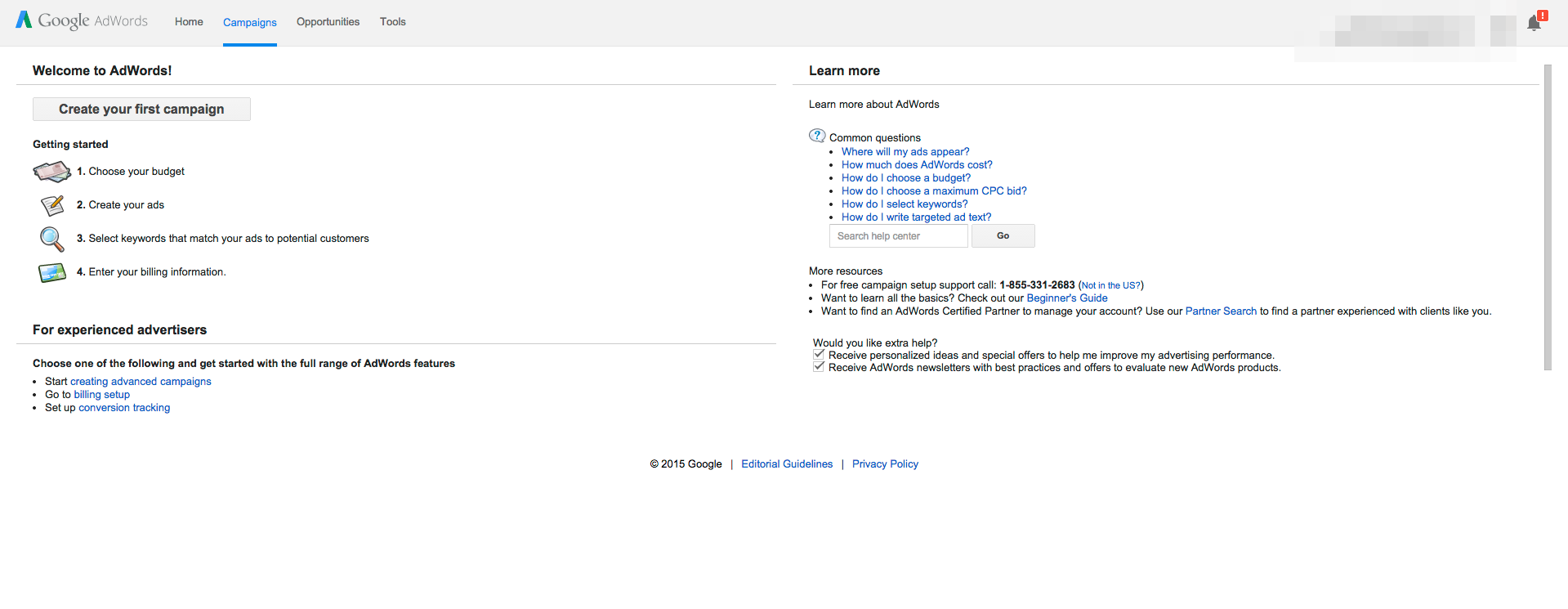The image size is (1568, 609).
Task: Click the Welcome to AdWords! heading
Action: pyautogui.click(x=102, y=71)
